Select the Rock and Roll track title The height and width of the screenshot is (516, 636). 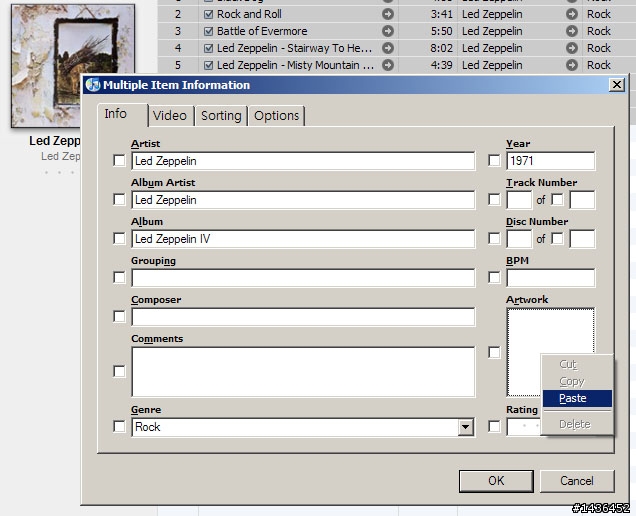point(249,14)
